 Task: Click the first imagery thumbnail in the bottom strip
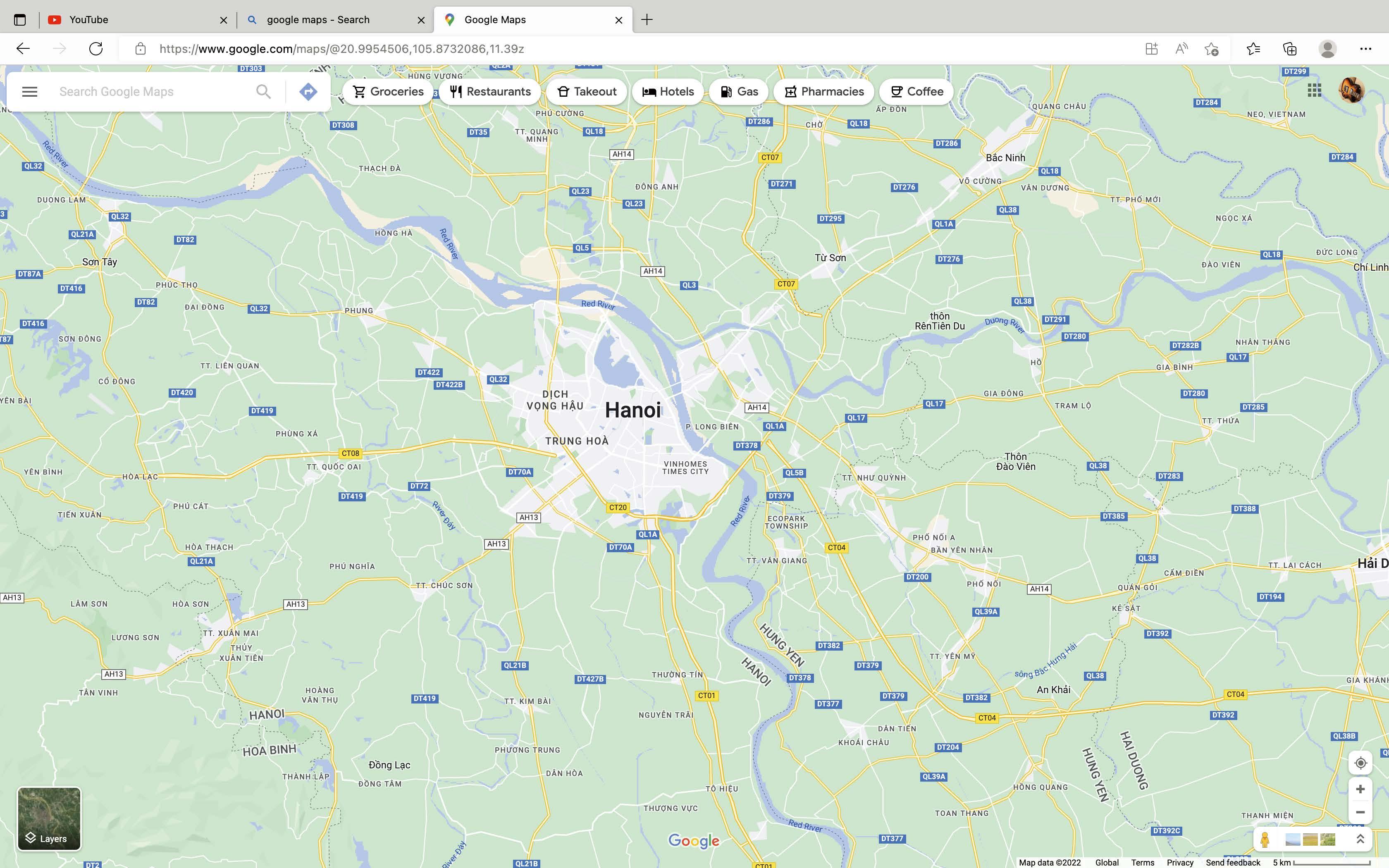click(x=1293, y=840)
